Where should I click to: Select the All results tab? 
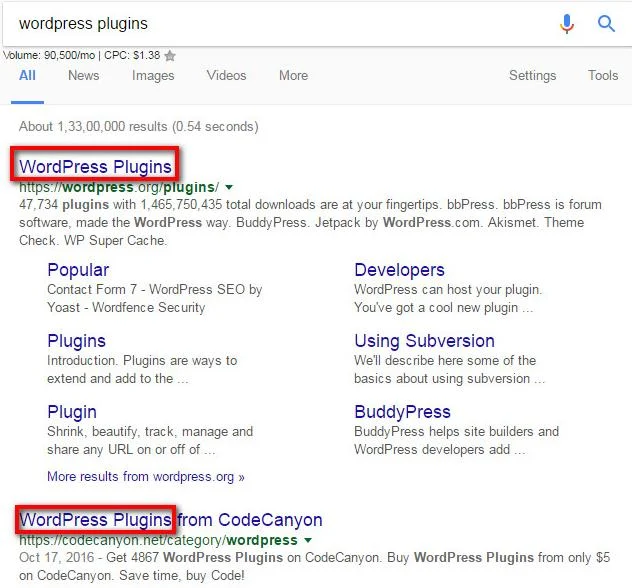click(27, 75)
